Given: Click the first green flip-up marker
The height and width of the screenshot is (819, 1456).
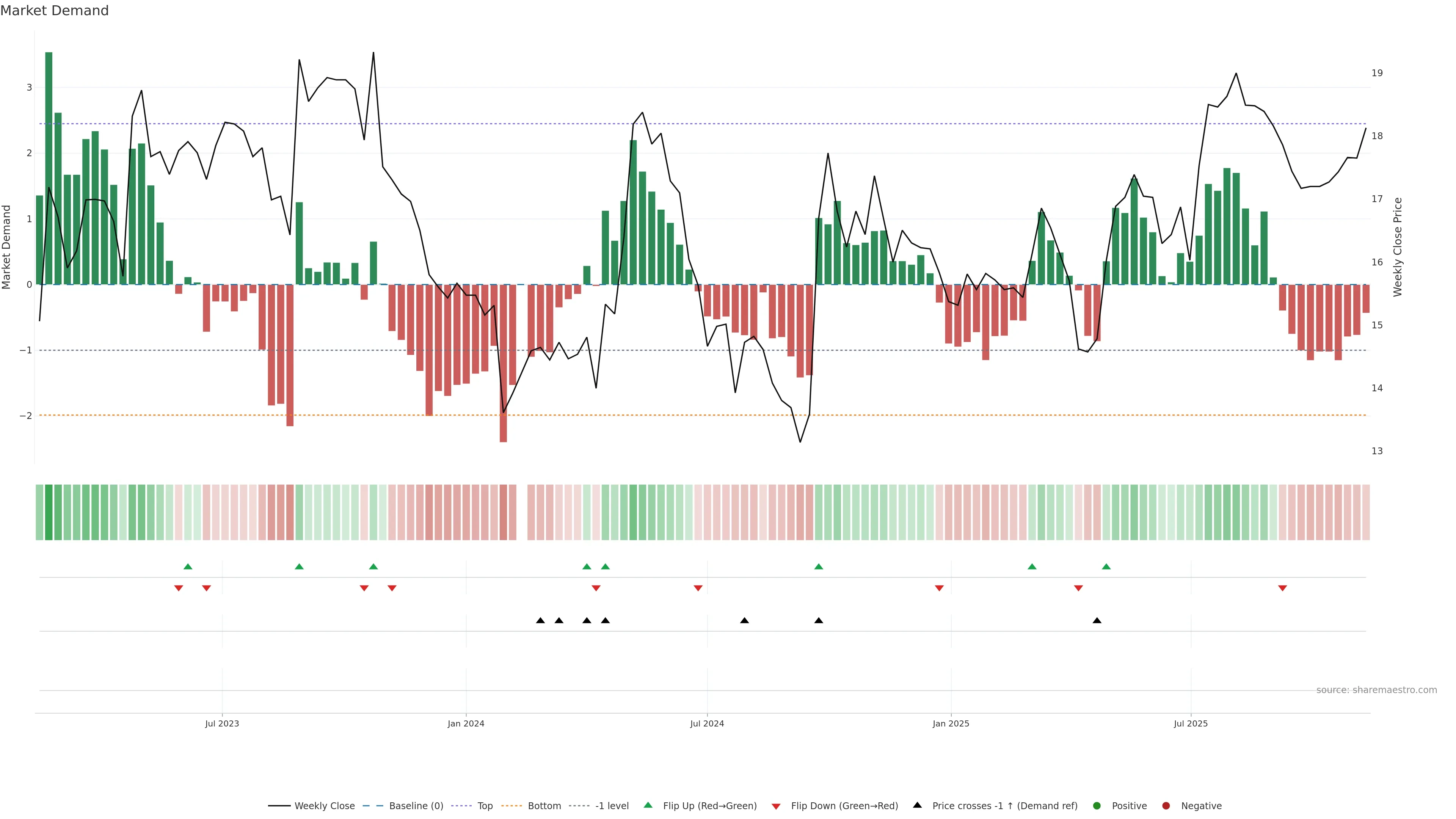Looking at the screenshot, I should 188,566.
